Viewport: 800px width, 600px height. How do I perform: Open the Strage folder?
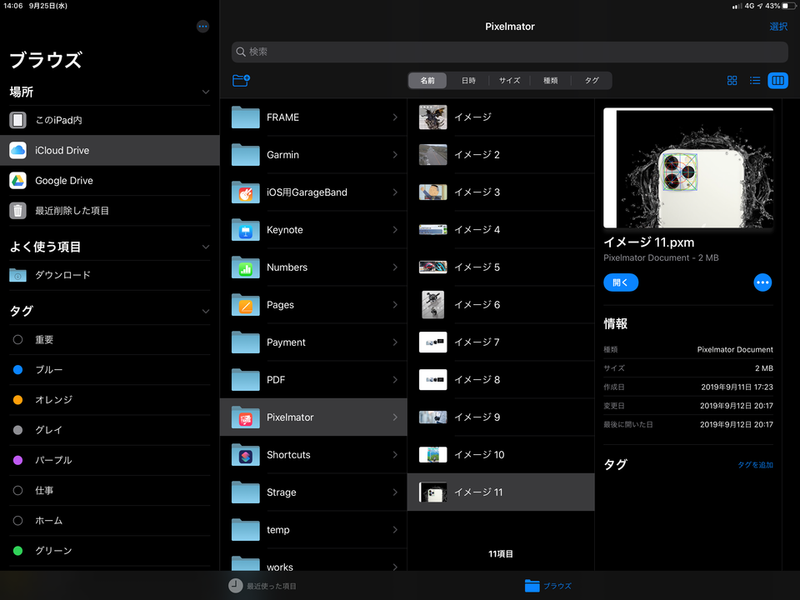(x=314, y=492)
